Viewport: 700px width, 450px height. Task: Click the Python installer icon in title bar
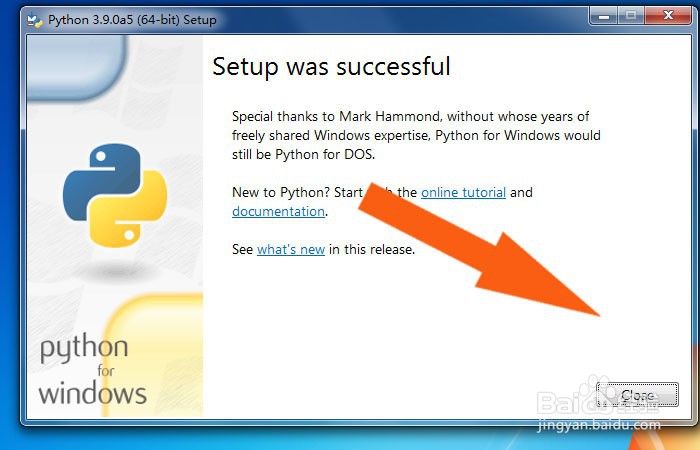[x=35, y=20]
